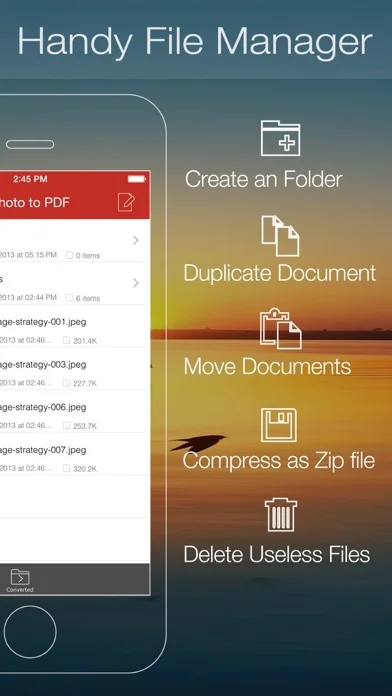The height and width of the screenshot is (696, 392).
Task: Open the Converted folder tab
Action: click(x=20, y=581)
